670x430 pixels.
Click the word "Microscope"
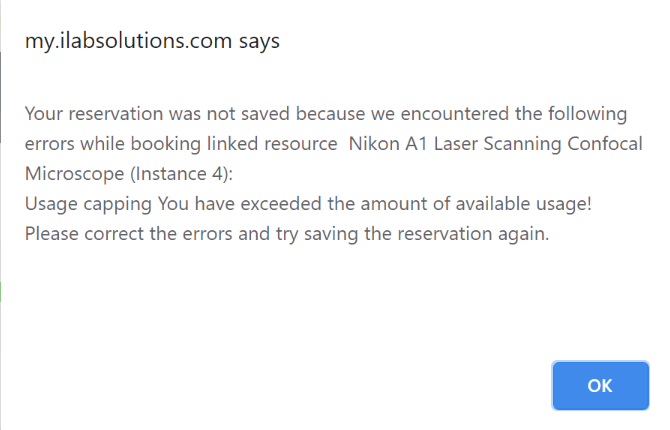pos(69,173)
